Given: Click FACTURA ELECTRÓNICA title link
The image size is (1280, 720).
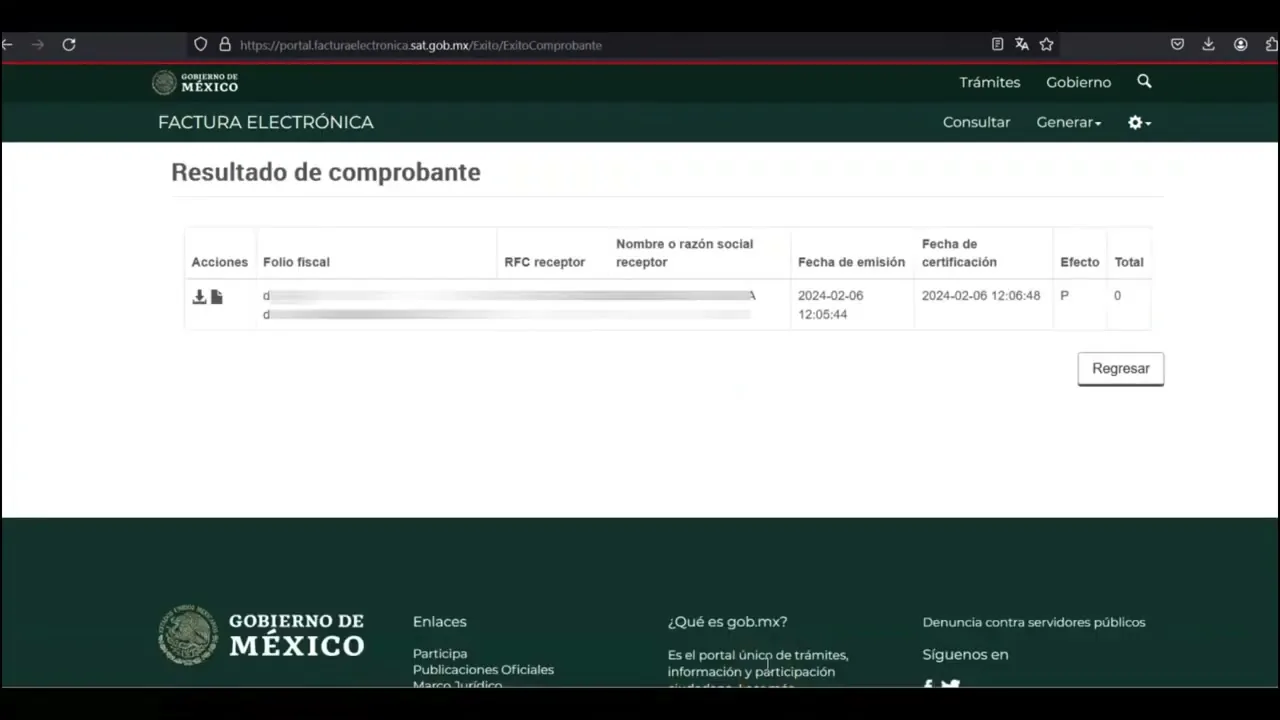Looking at the screenshot, I should [266, 122].
